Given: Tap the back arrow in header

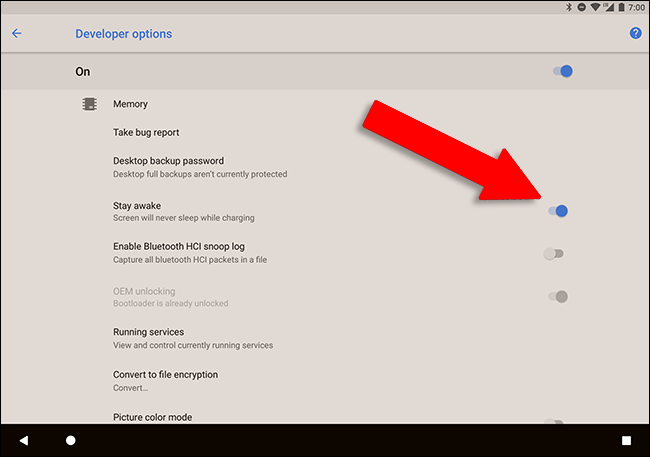Looking at the screenshot, I should click(x=17, y=33).
